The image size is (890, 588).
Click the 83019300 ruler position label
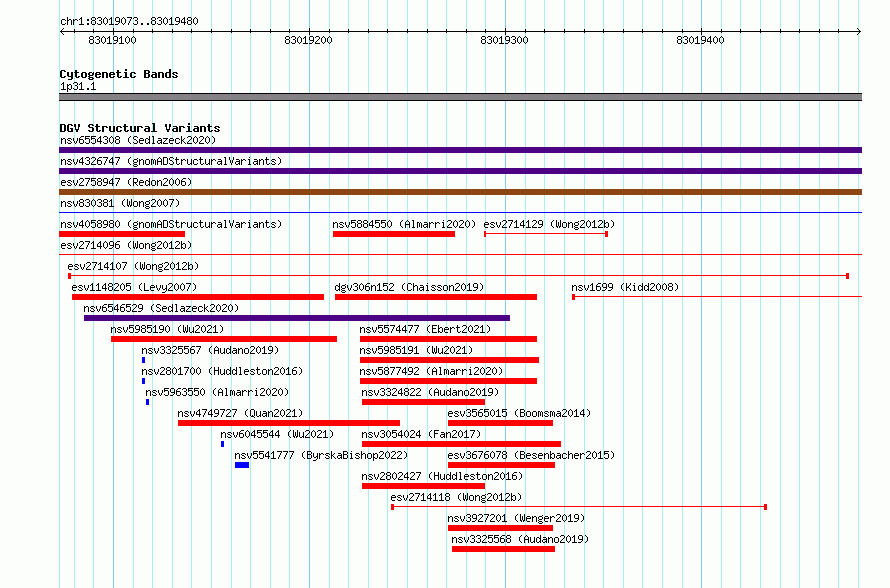(504, 40)
